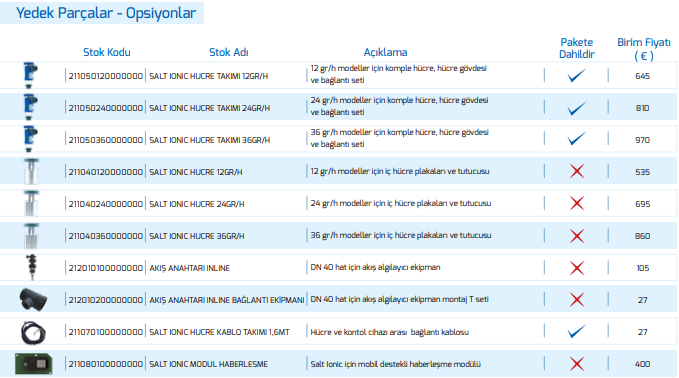Click the Açıklama column header

385,52
